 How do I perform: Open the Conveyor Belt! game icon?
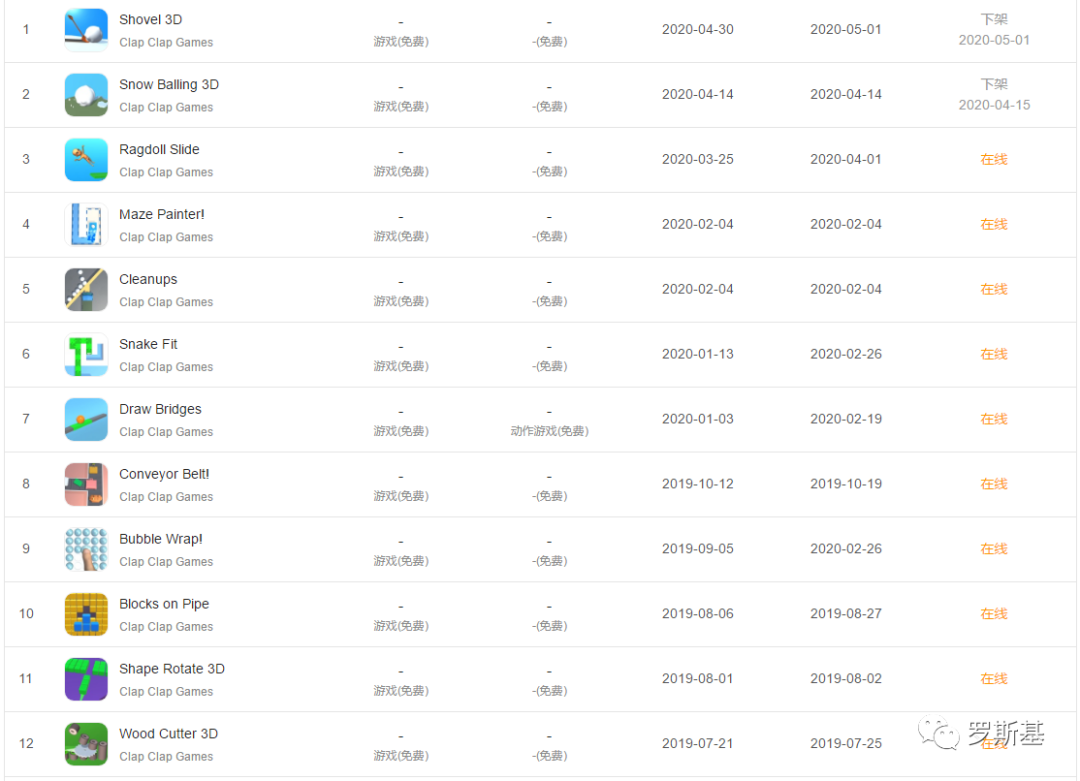click(x=86, y=485)
